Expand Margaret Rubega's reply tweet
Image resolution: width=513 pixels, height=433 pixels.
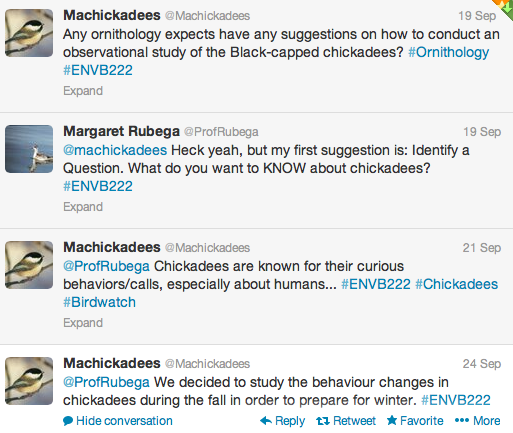[x=83, y=207]
